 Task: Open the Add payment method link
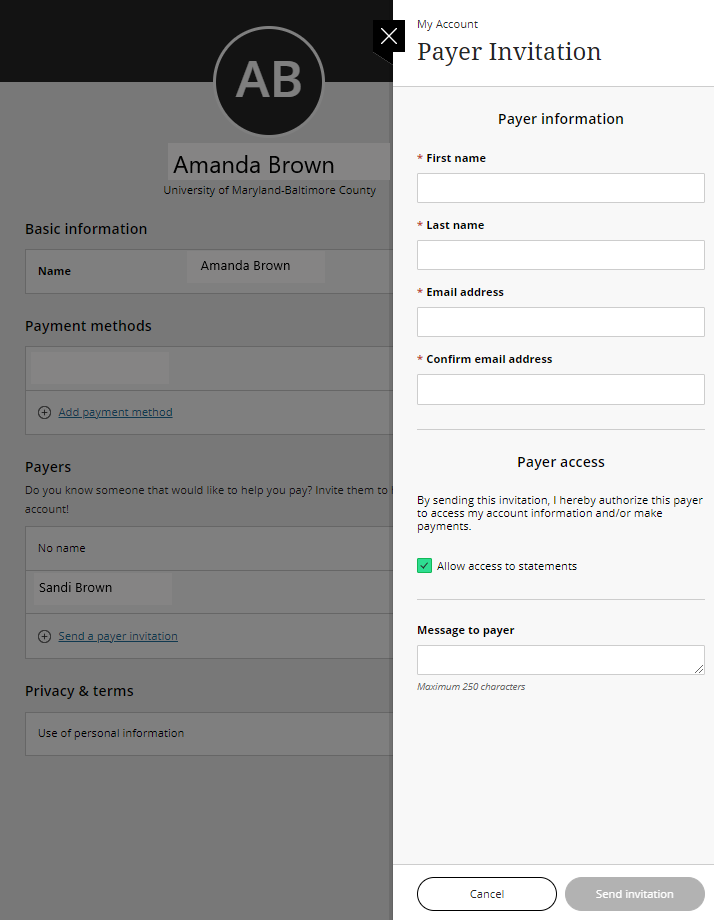tap(116, 412)
